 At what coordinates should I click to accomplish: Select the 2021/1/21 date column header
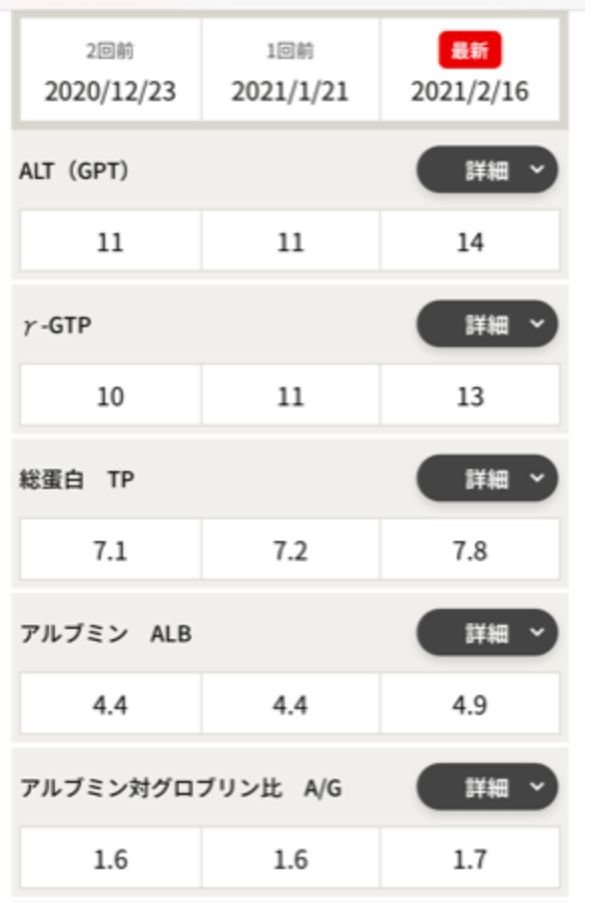pyautogui.click(x=290, y=70)
